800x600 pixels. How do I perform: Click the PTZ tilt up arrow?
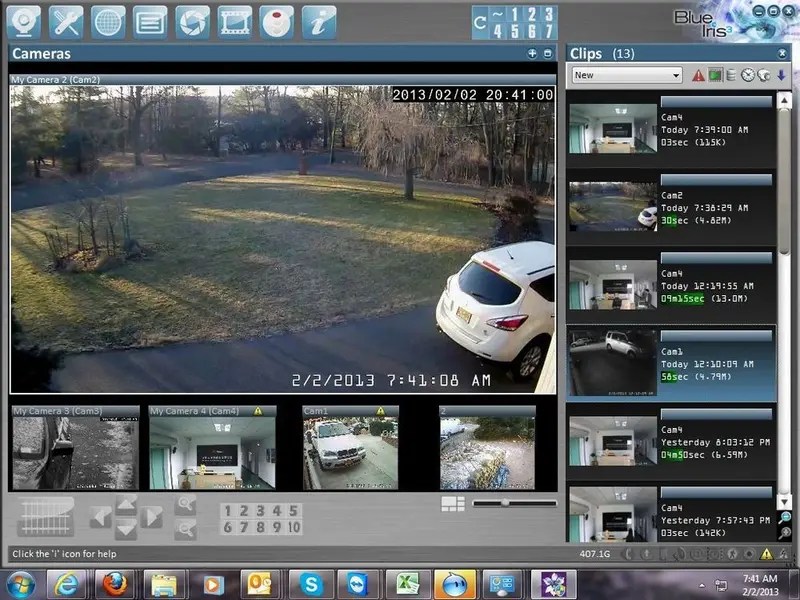pos(126,505)
